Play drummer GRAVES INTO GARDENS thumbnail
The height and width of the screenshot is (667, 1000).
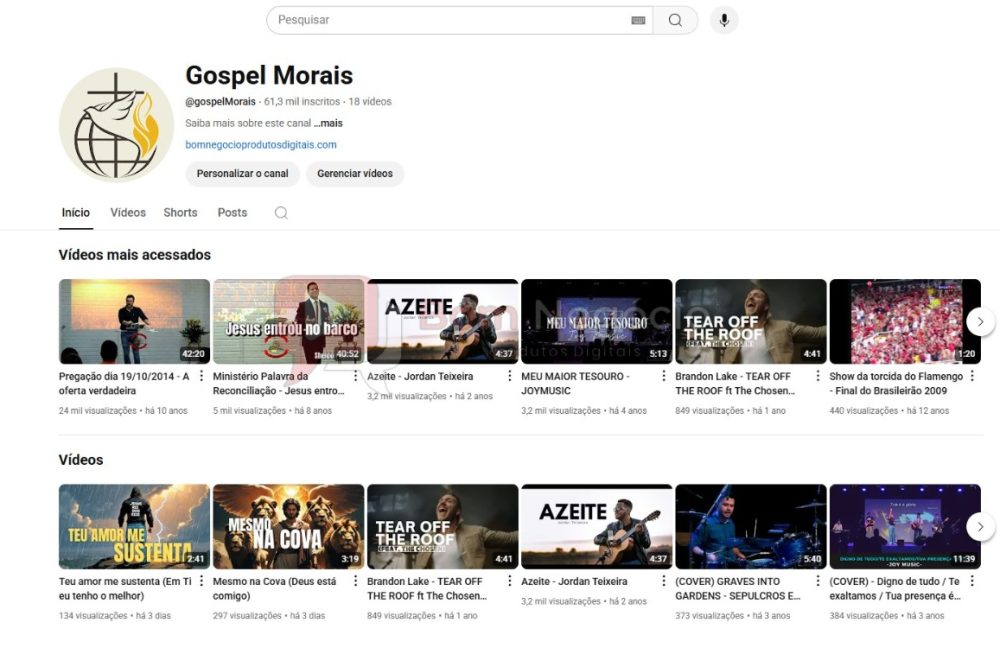[x=751, y=527]
